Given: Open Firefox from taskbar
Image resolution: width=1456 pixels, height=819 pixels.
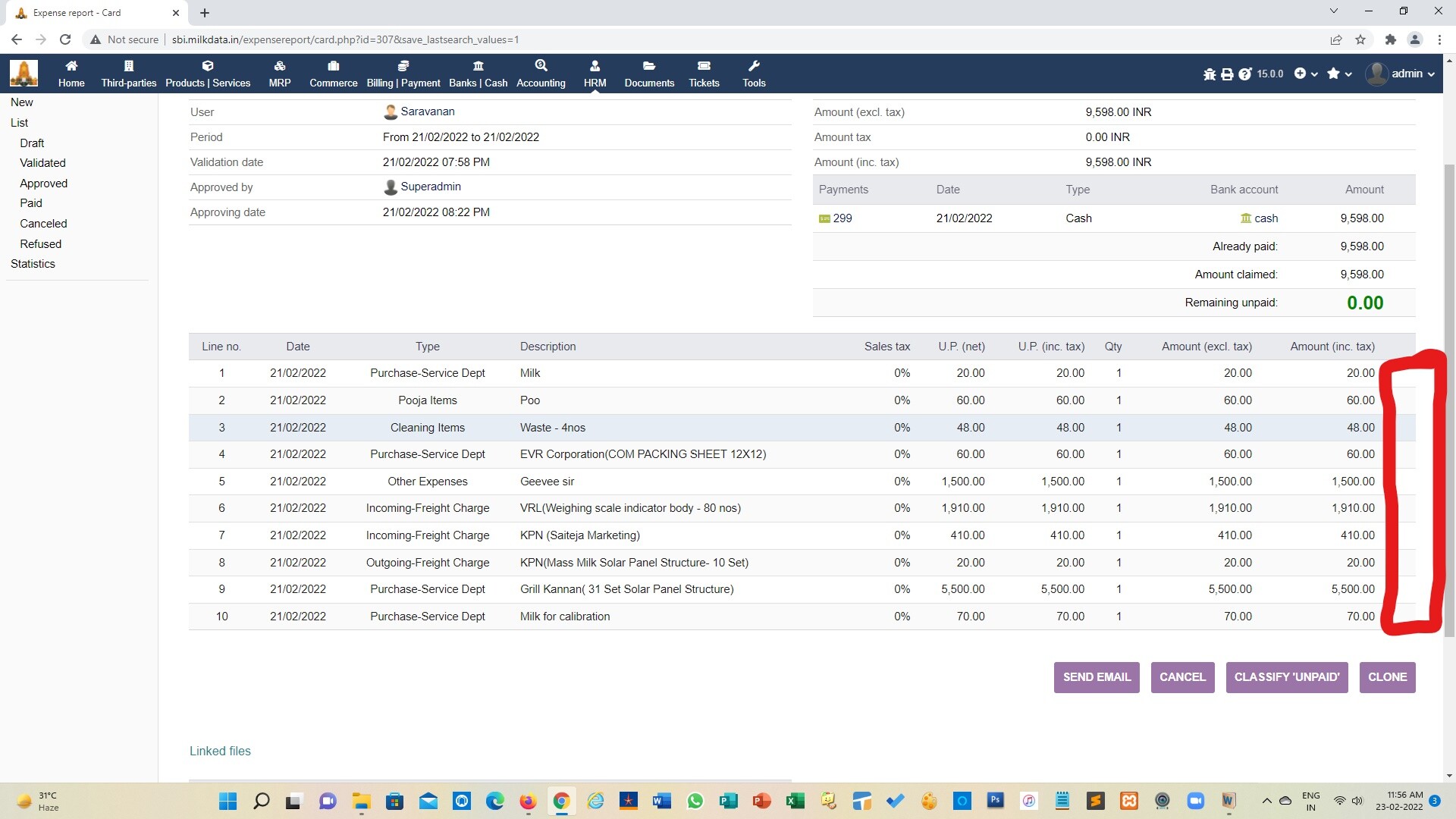Looking at the screenshot, I should pos(528,801).
